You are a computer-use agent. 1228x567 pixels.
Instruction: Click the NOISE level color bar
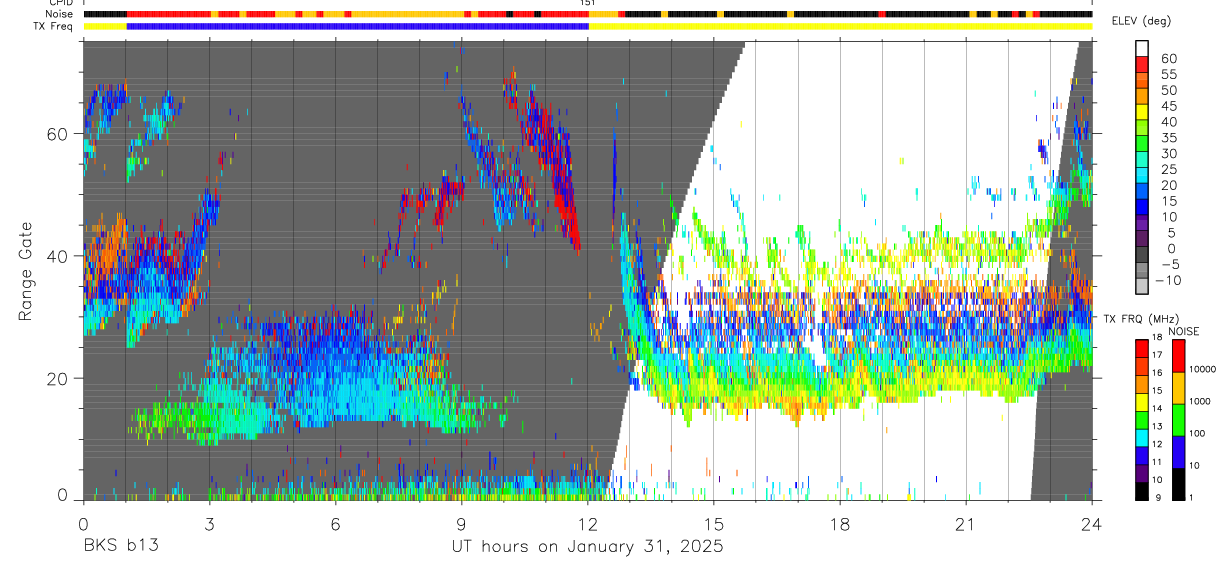1179,419
